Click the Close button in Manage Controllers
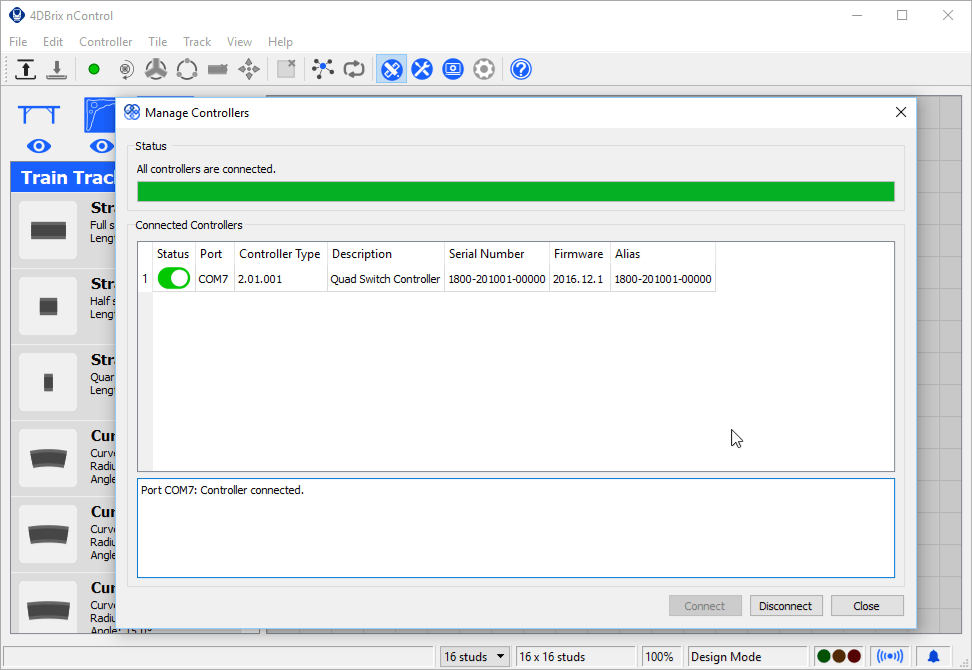This screenshot has width=972, height=670. [x=867, y=606]
